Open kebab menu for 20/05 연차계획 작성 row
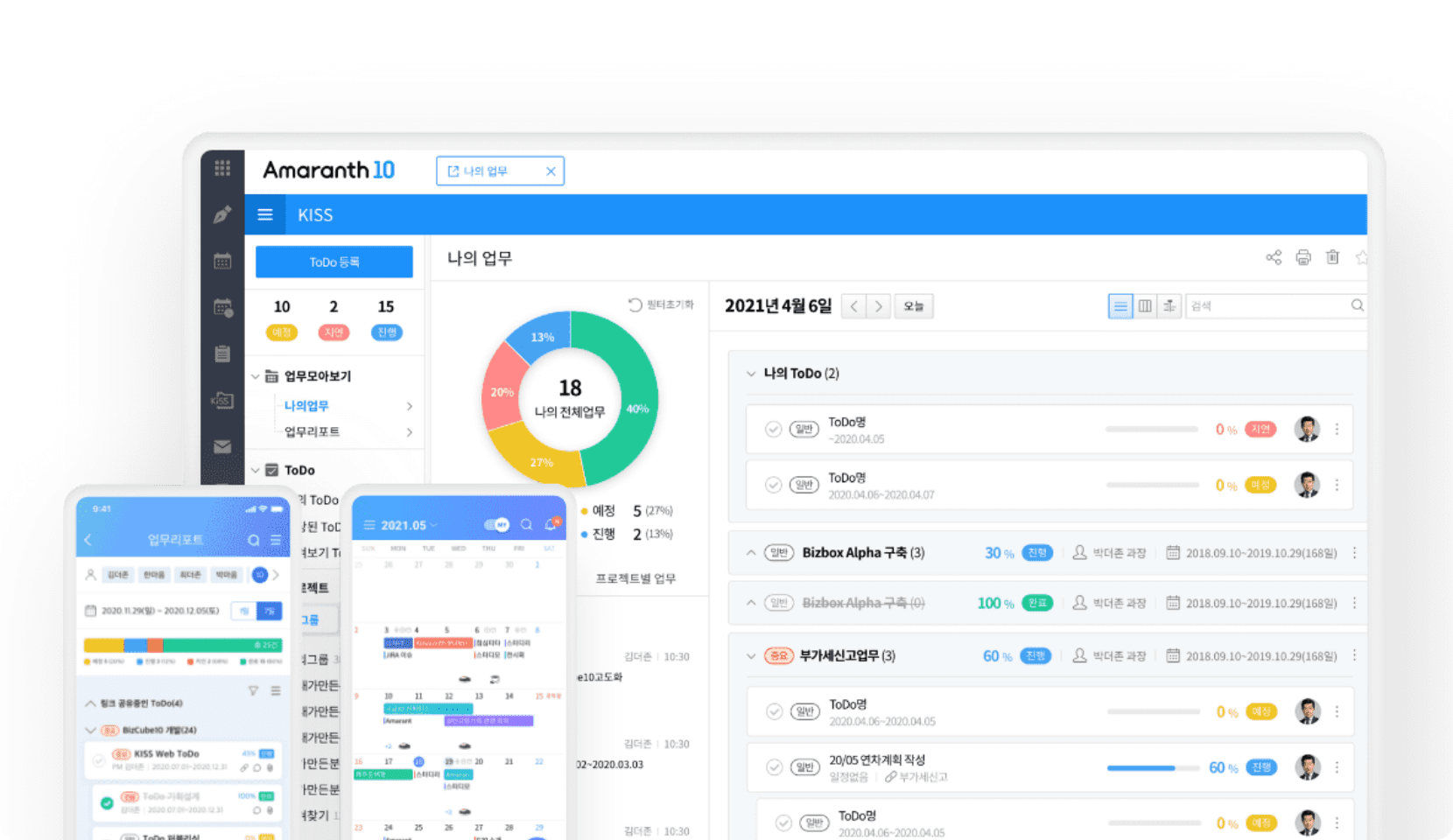 pyautogui.click(x=1337, y=767)
